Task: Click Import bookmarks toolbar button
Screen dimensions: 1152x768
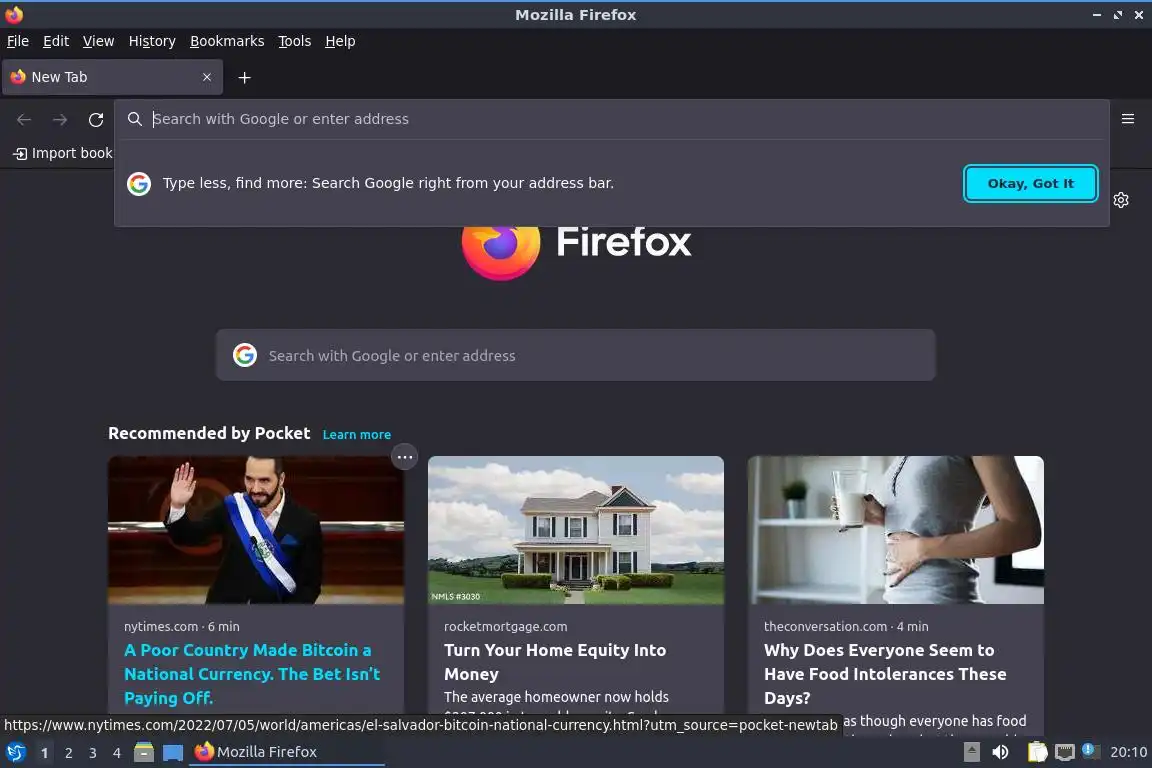Action: coord(63,153)
